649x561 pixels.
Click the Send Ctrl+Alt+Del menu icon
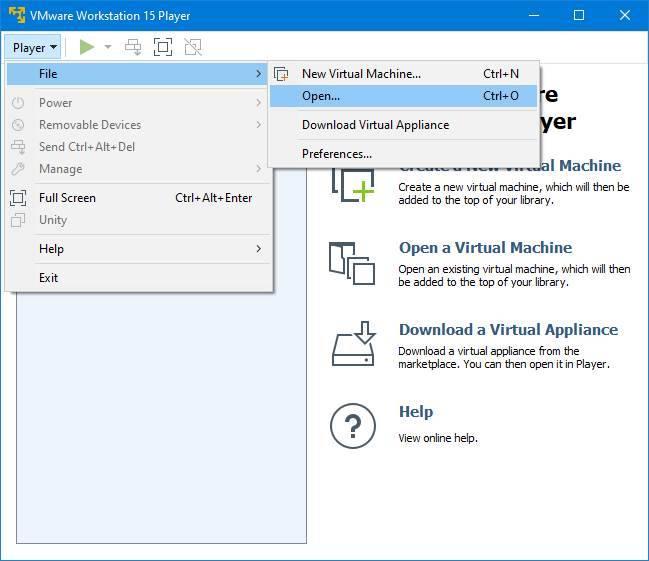tap(18, 147)
